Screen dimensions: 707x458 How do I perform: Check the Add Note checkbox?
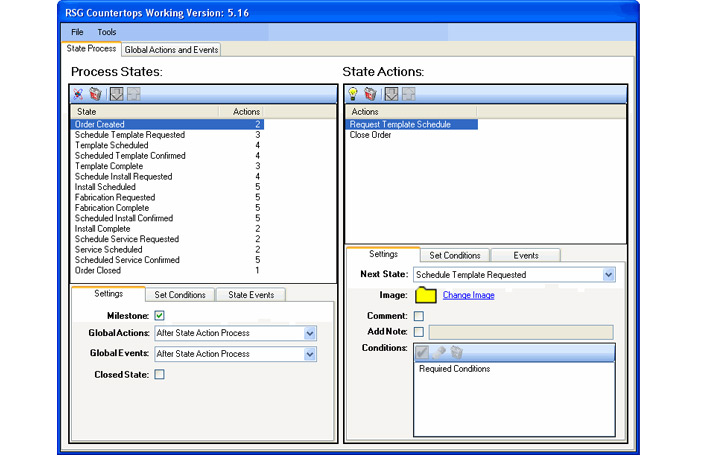pos(419,332)
